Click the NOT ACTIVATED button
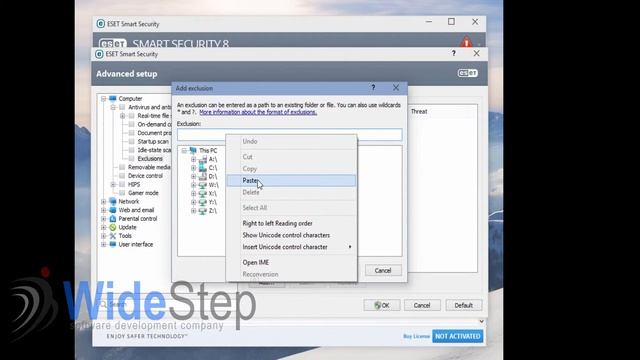 coord(458,336)
